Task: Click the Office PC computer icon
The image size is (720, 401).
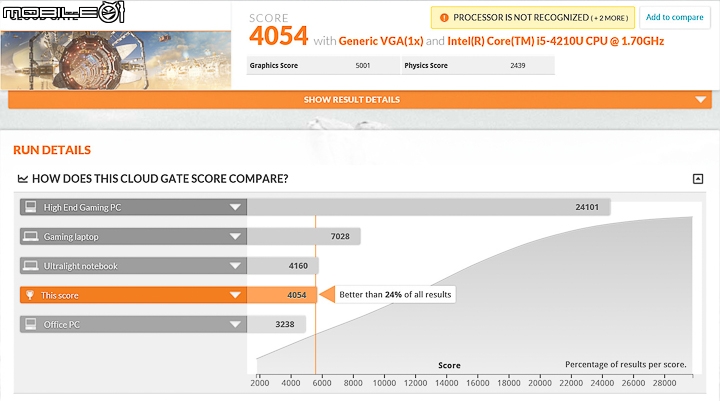Action: [x=31, y=324]
